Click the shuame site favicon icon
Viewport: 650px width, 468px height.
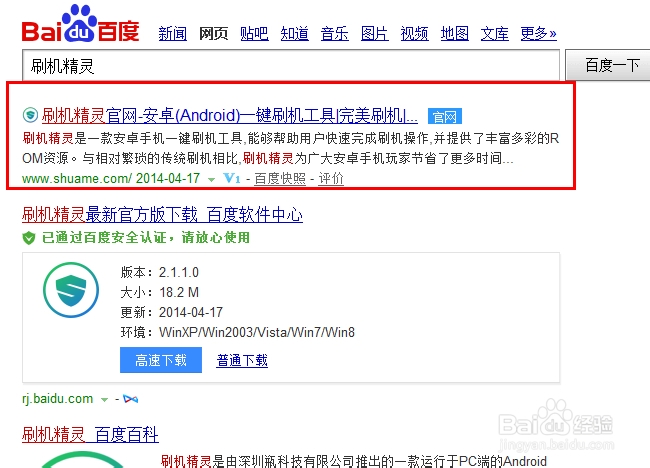(30, 115)
